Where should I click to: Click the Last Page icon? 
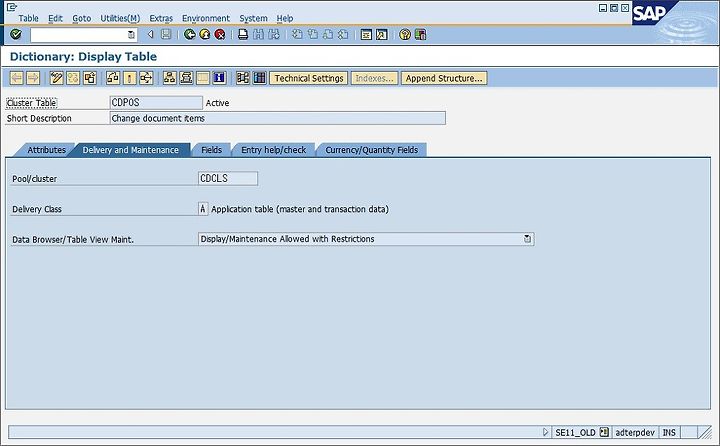coord(343,34)
